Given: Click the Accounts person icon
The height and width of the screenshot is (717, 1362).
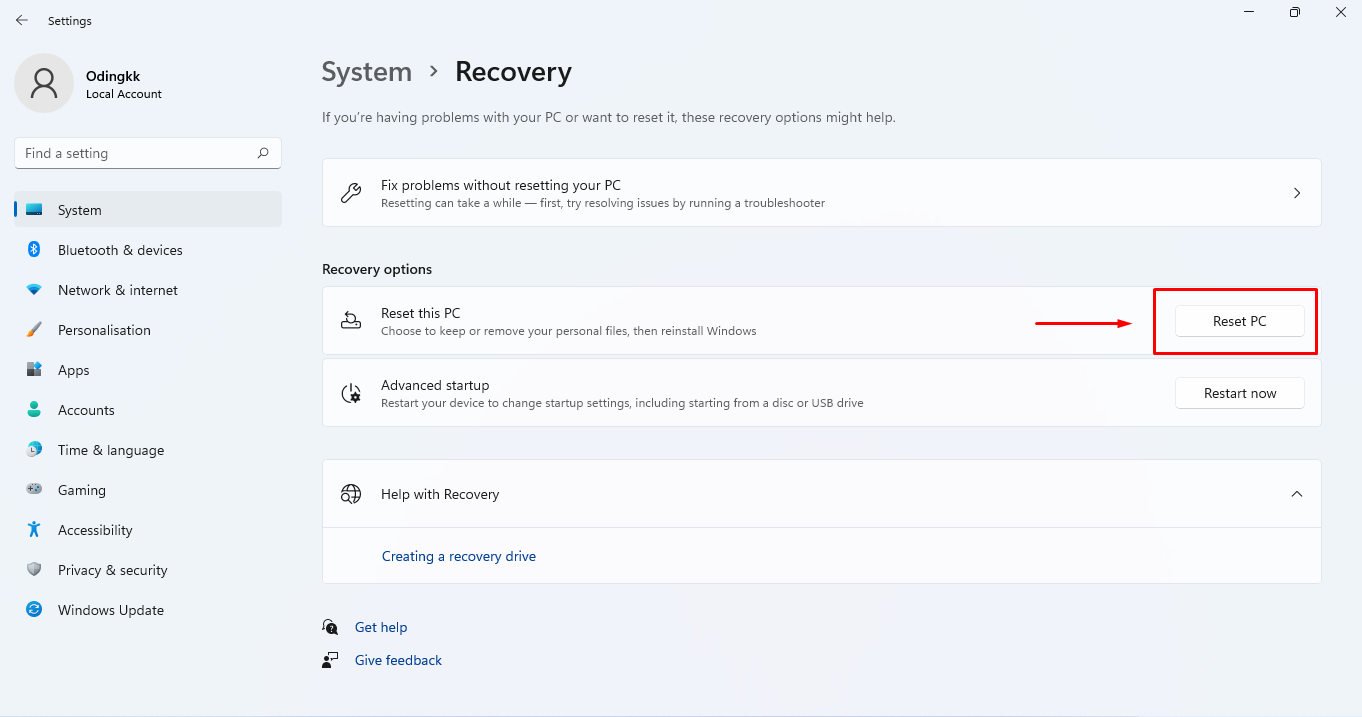Looking at the screenshot, I should 34,410.
